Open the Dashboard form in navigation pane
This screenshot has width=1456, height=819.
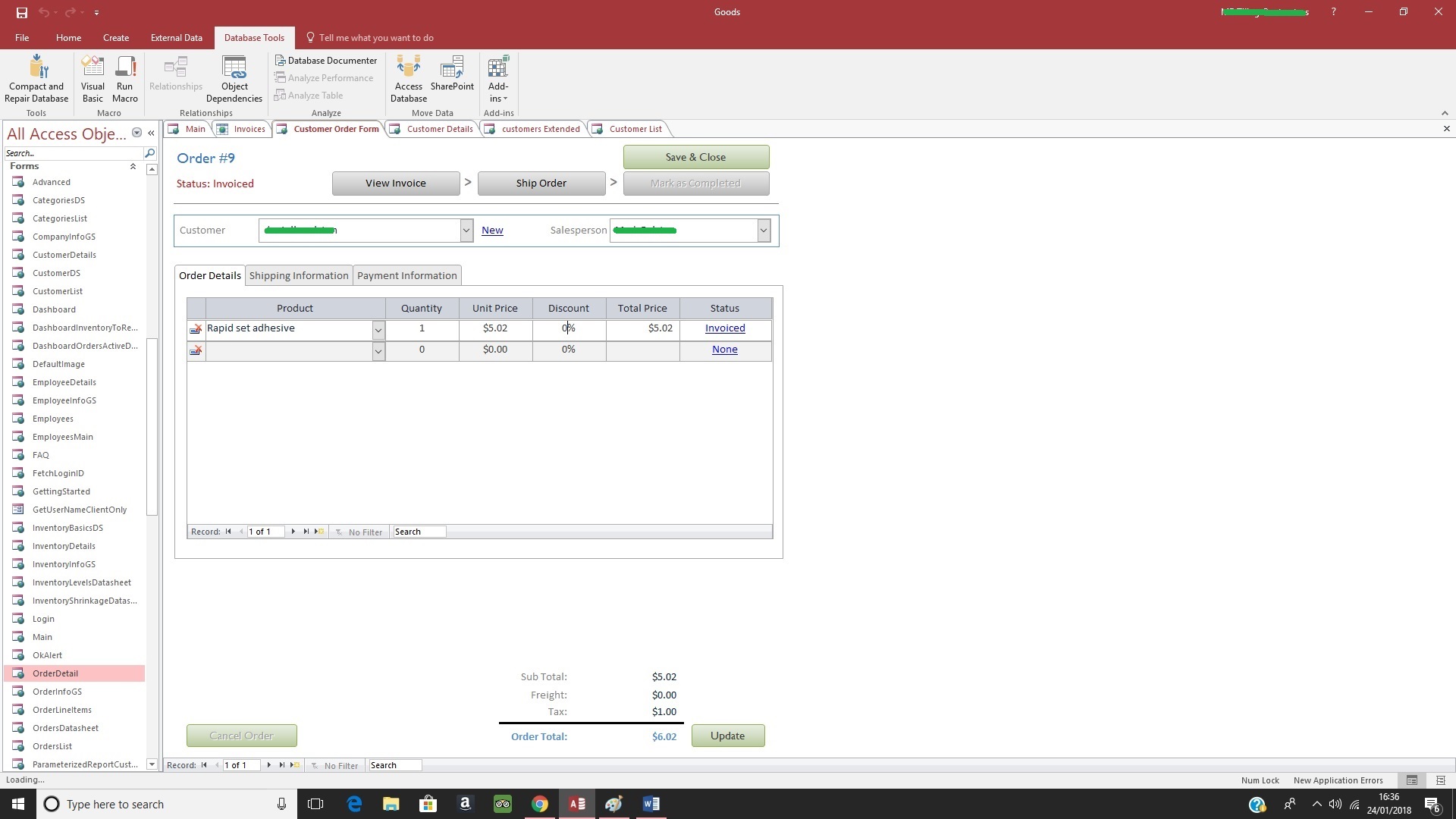pyautogui.click(x=74, y=309)
